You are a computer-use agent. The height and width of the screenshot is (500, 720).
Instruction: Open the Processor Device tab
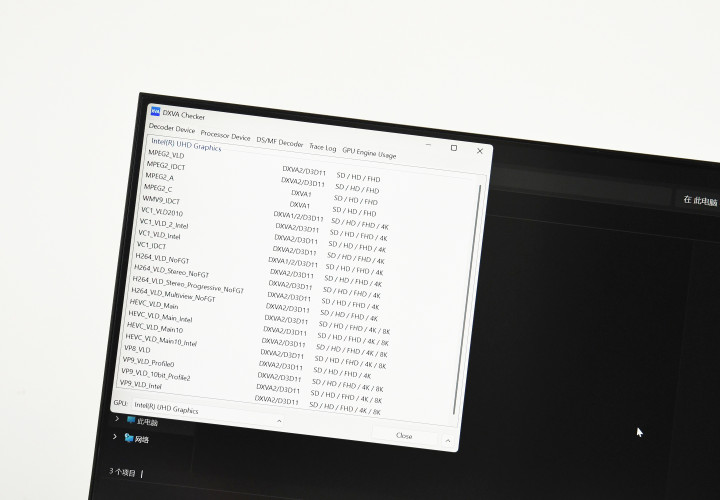pyautogui.click(x=225, y=136)
